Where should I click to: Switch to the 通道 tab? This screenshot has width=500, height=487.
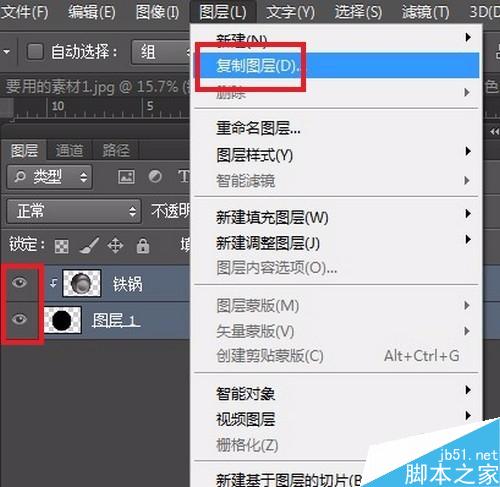pyautogui.click(x=69, y=151)
